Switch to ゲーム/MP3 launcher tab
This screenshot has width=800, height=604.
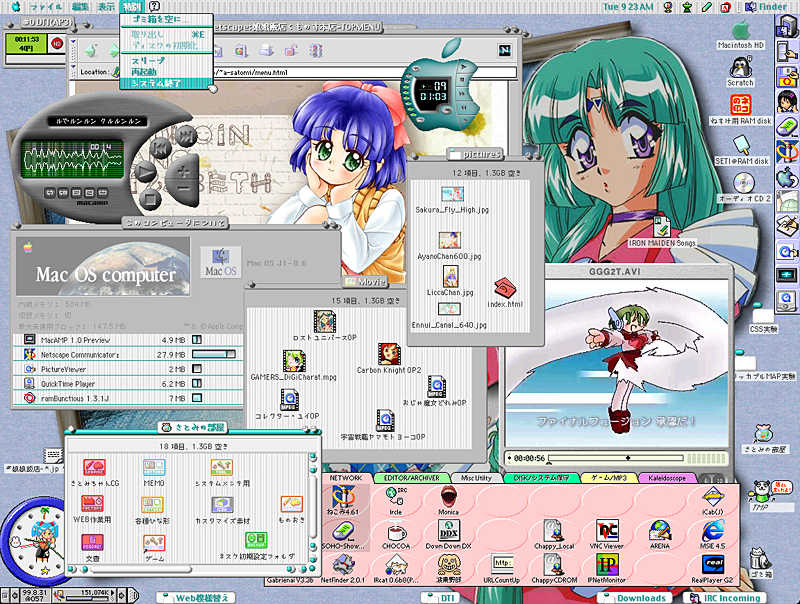pos(609,478)
